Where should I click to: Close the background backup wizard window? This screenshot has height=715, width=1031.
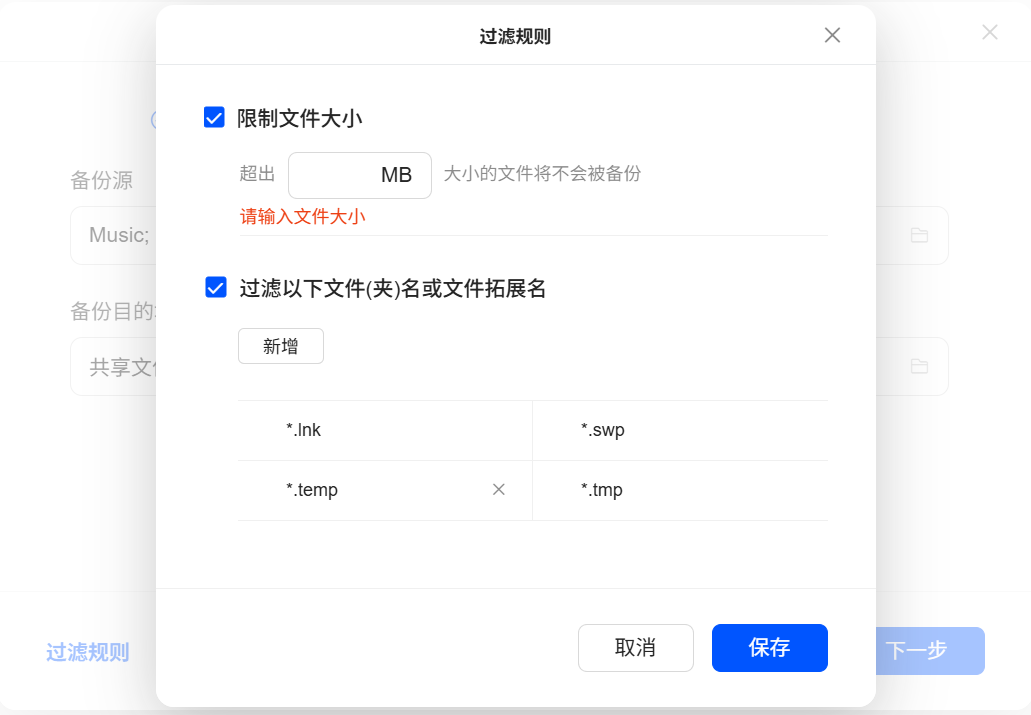click(x=989, y=32)
